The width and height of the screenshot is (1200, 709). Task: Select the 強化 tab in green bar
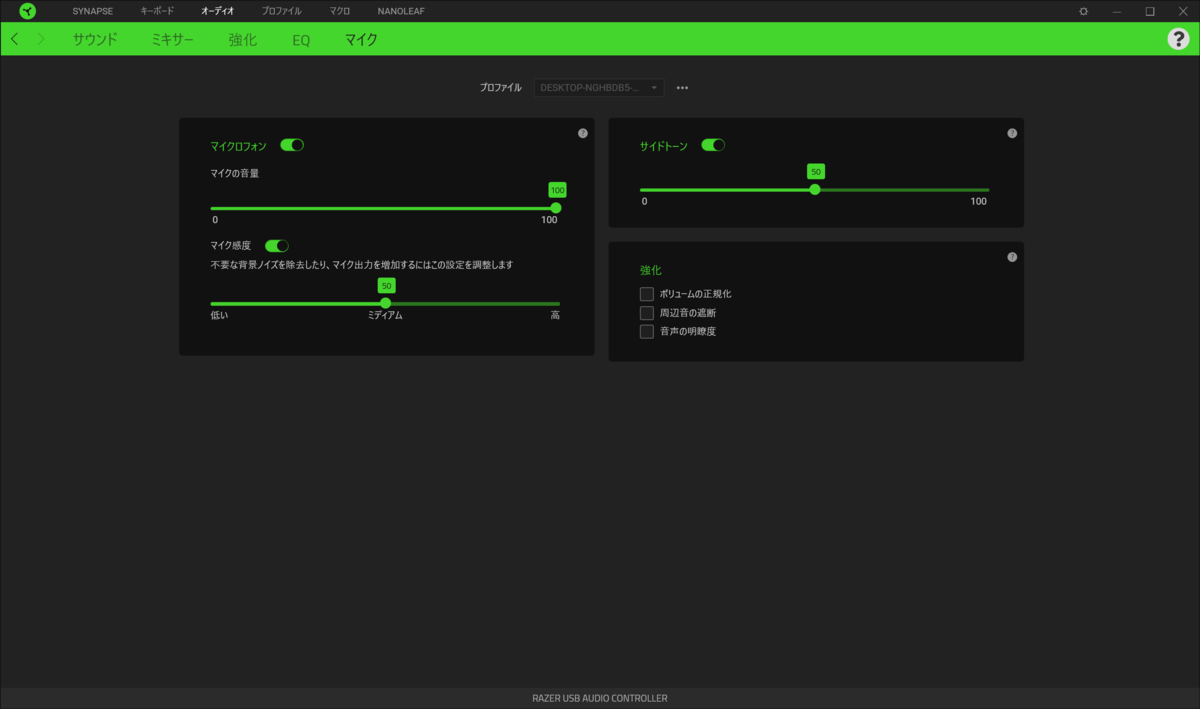point(243,40)
